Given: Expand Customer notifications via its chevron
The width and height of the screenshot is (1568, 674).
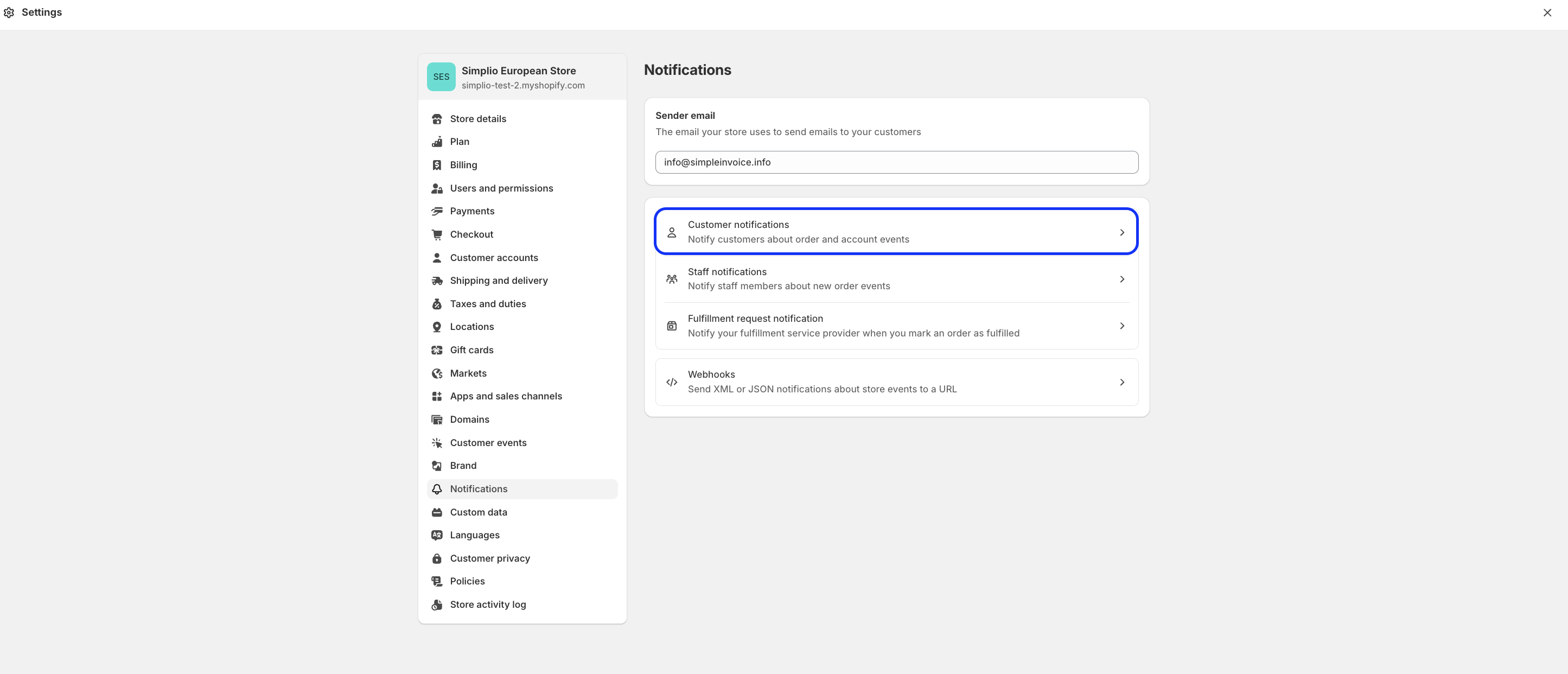Looking at the screenshot, I should tap(1122, 233).
